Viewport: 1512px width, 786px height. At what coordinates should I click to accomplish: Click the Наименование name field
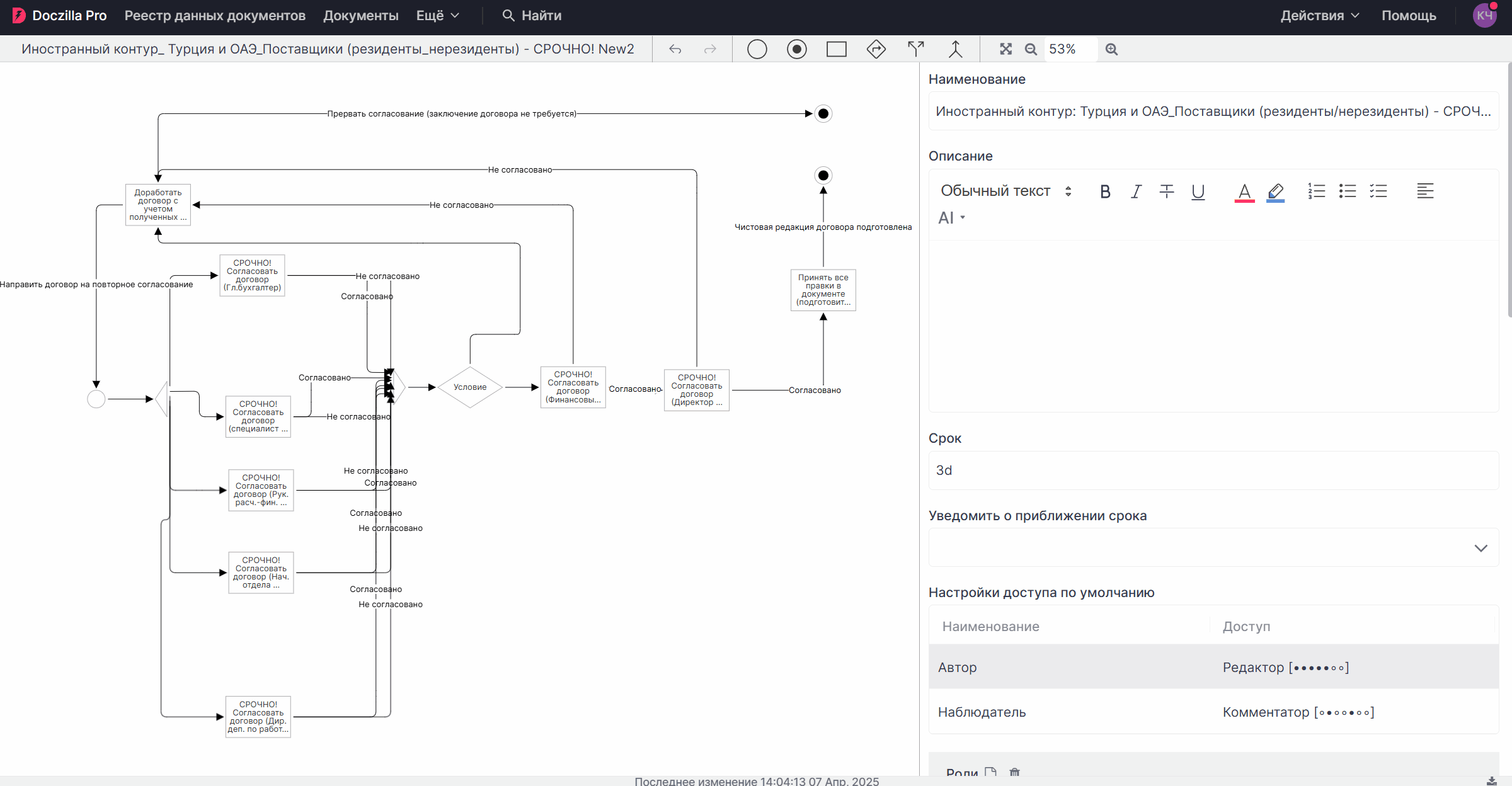click(1213, 111)
